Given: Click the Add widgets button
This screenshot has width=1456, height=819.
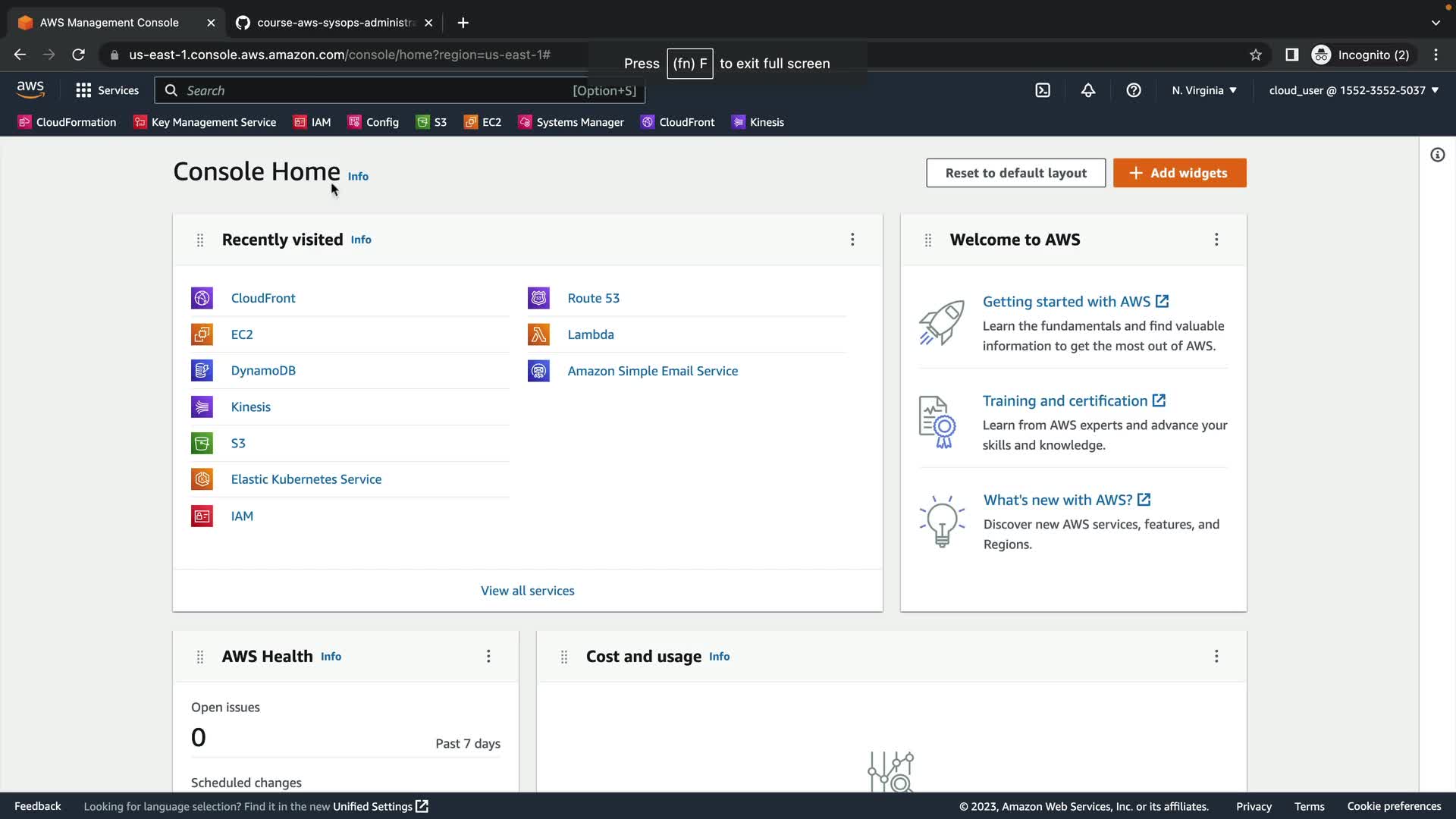Looking at the screenshot, I should [x=1179, y=173].
